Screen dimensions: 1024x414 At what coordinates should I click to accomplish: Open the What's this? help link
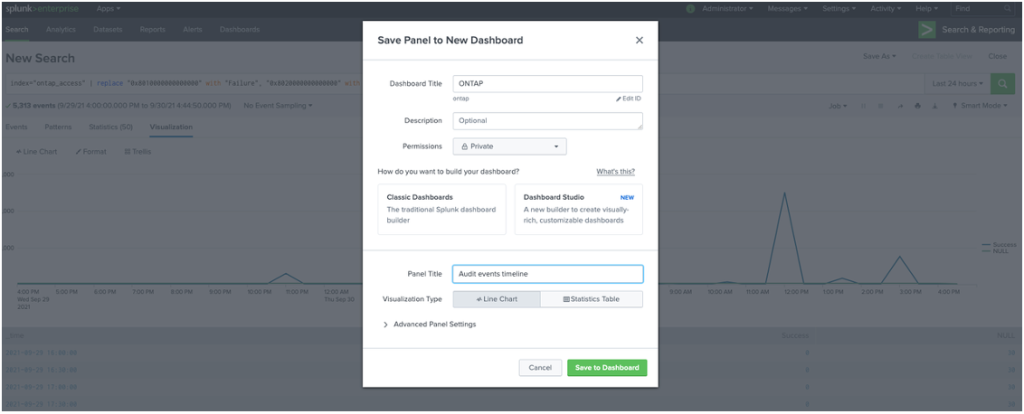pos(615,172)
